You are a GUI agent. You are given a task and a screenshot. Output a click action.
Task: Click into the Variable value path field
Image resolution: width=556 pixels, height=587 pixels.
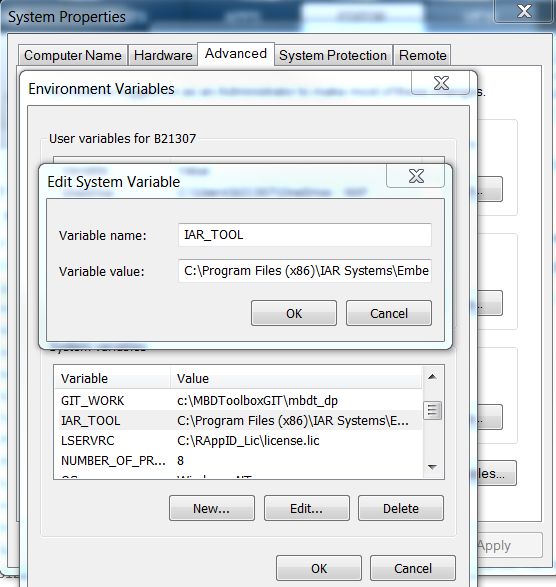coord(305,271)
